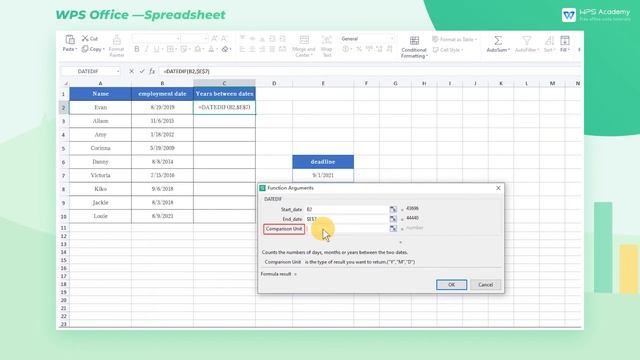The image size is (640, 360).
Task: Click the Start_date input field
Action: 347,209
